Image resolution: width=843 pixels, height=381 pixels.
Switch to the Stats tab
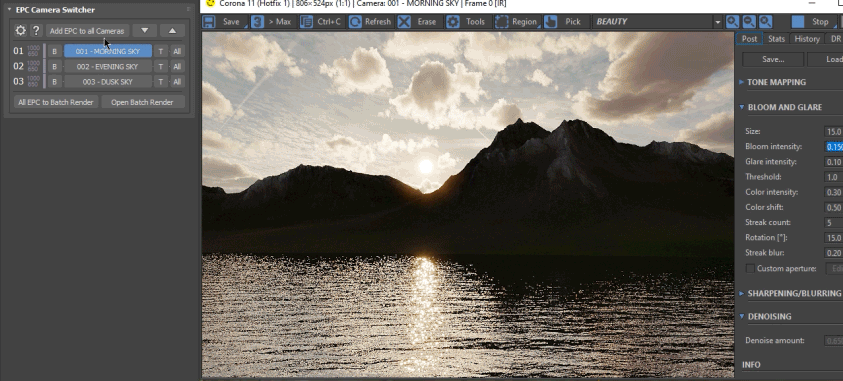pyautogui.click(x=776, y=39)
